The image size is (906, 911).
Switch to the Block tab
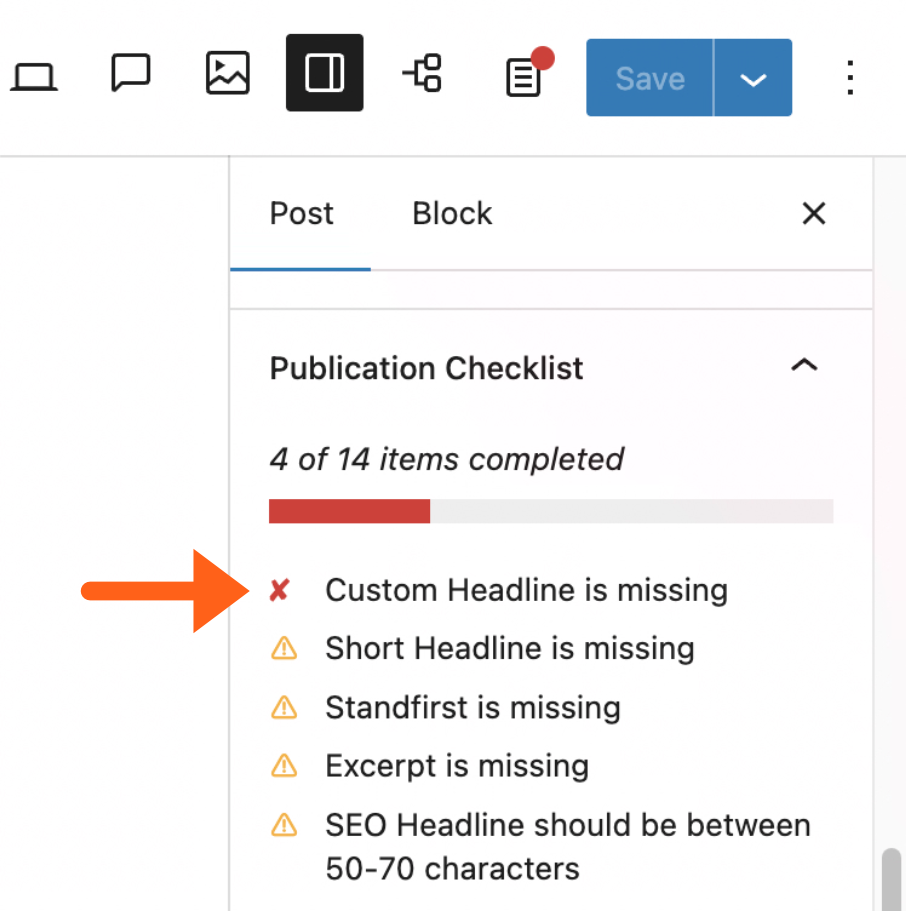point(452,214)
